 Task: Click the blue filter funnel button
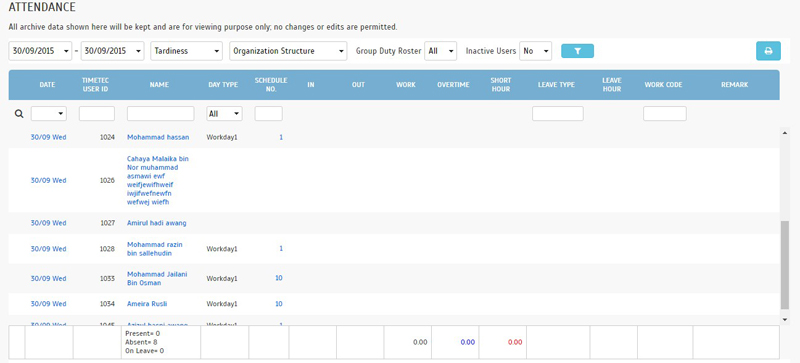click(x=577, y=51)
